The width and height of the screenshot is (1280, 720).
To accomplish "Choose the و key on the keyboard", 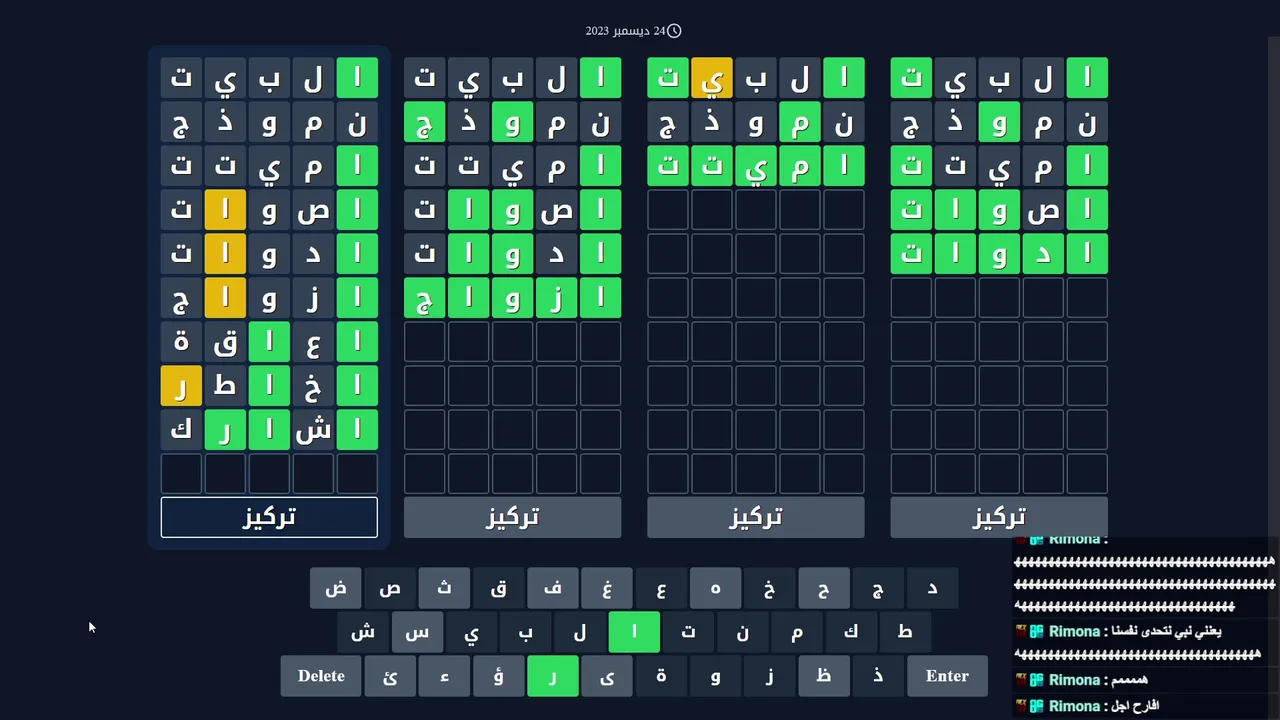I will (715, 676).
